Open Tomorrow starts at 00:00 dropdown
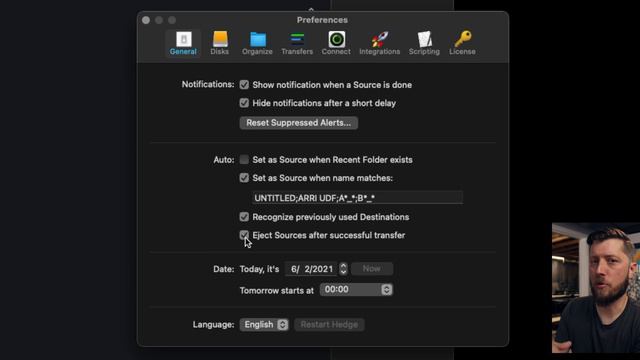This screenshot has height=360, width=640. [x=356, y=289]
